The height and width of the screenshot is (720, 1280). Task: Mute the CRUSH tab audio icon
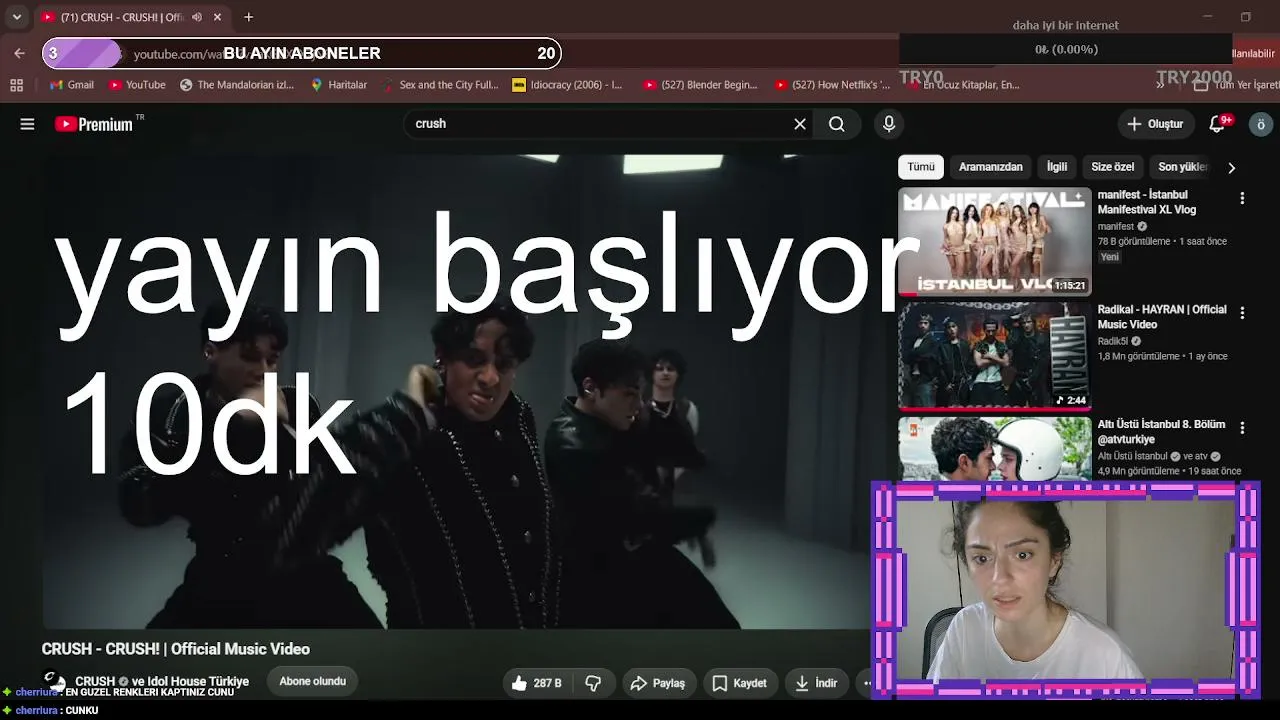(x=197, y=17)
